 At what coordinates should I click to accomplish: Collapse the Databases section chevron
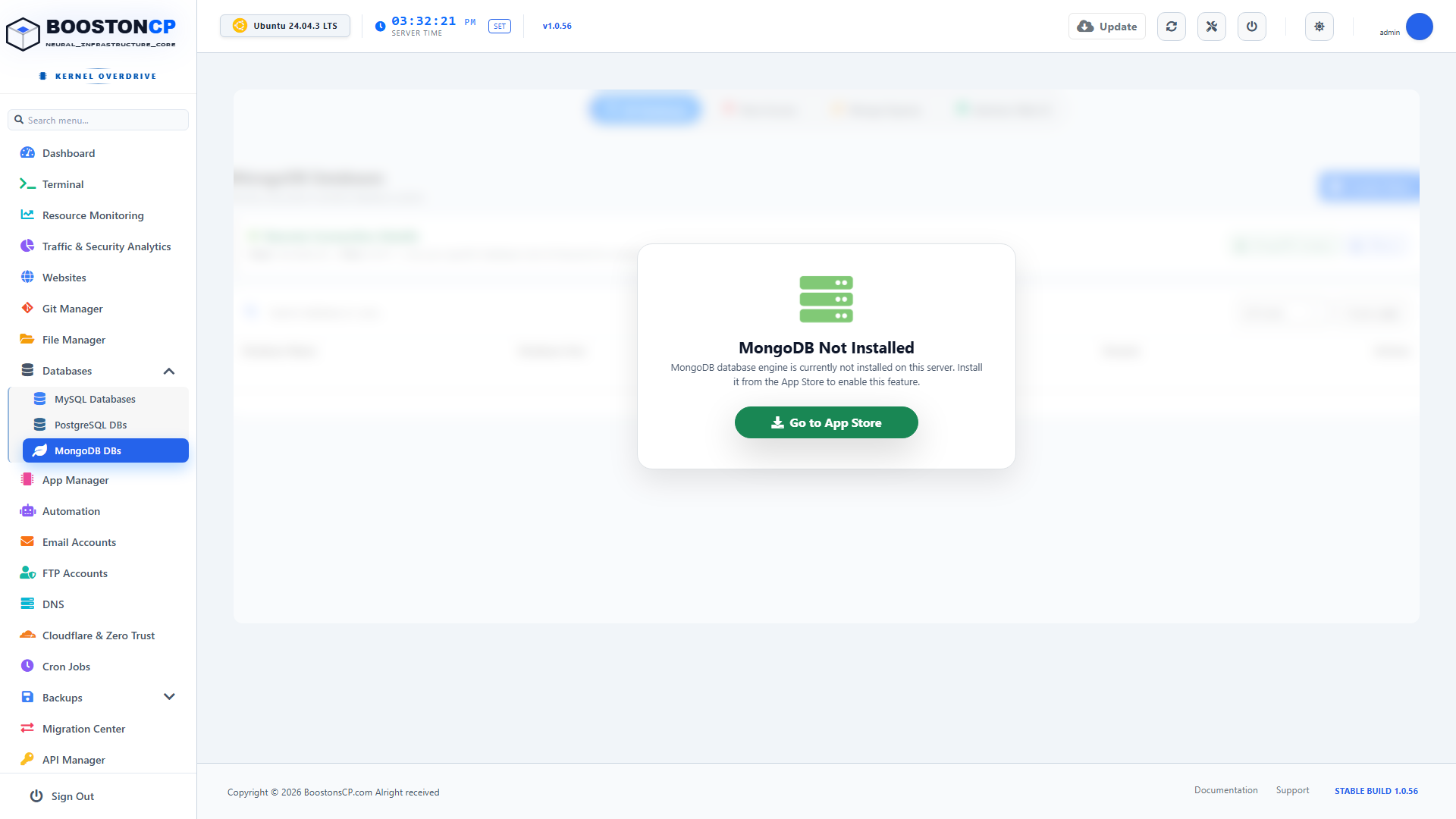[x=169, y=371]
